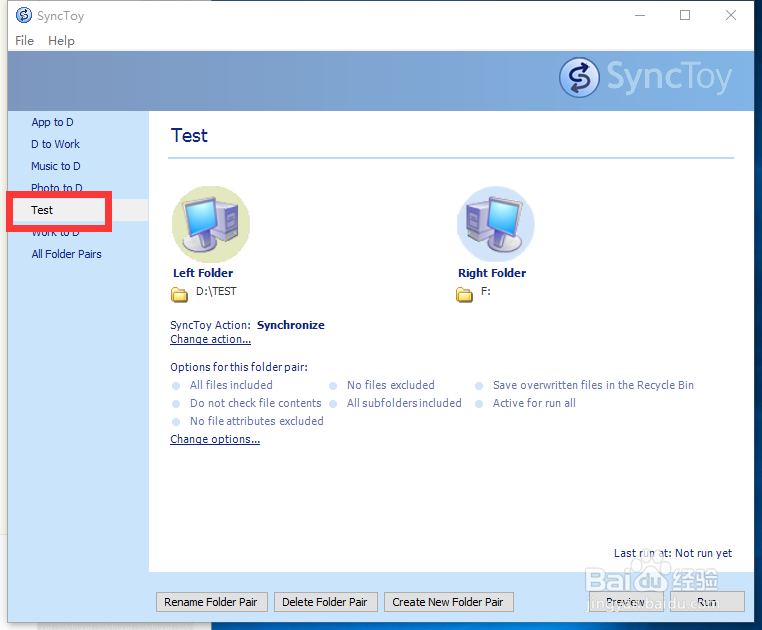Click the Run button
This screenshot has height=630, width=762.
(x=707, y=602)
